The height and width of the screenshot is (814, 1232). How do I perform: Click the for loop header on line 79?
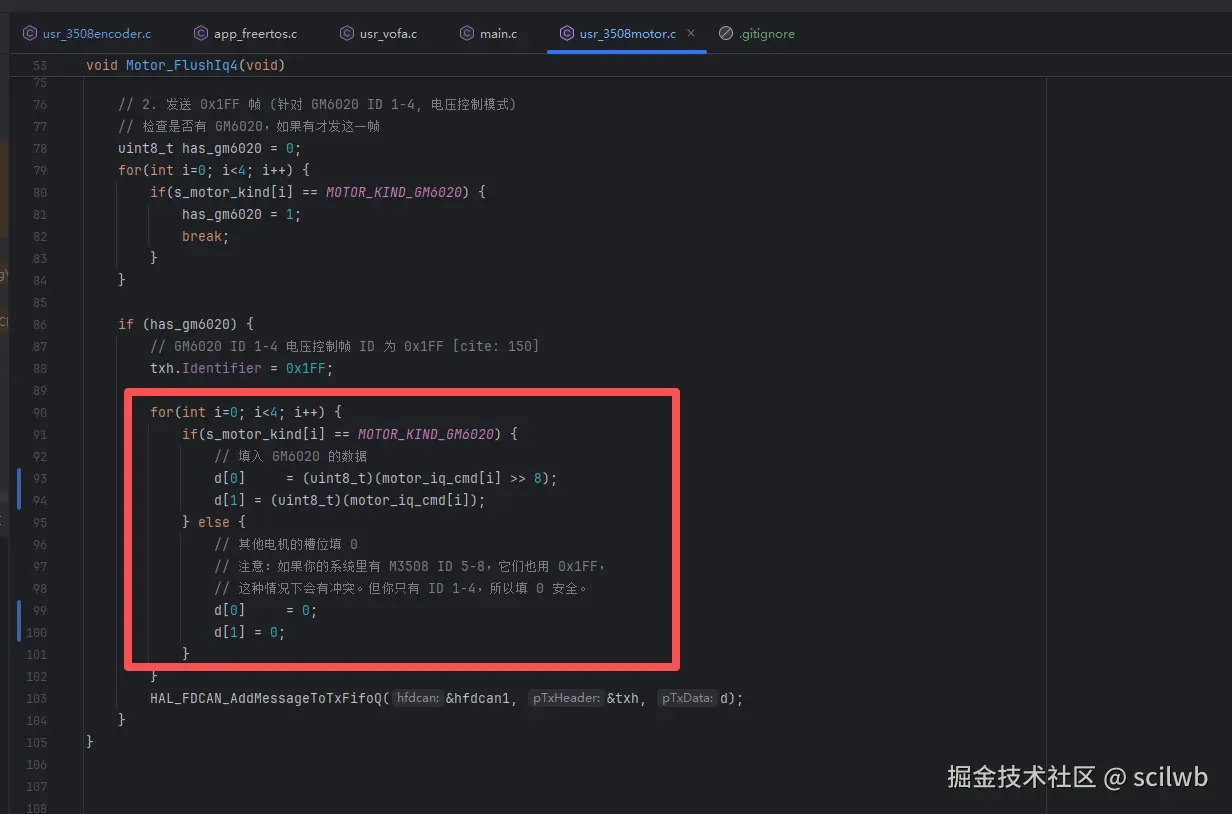(214, 170)
